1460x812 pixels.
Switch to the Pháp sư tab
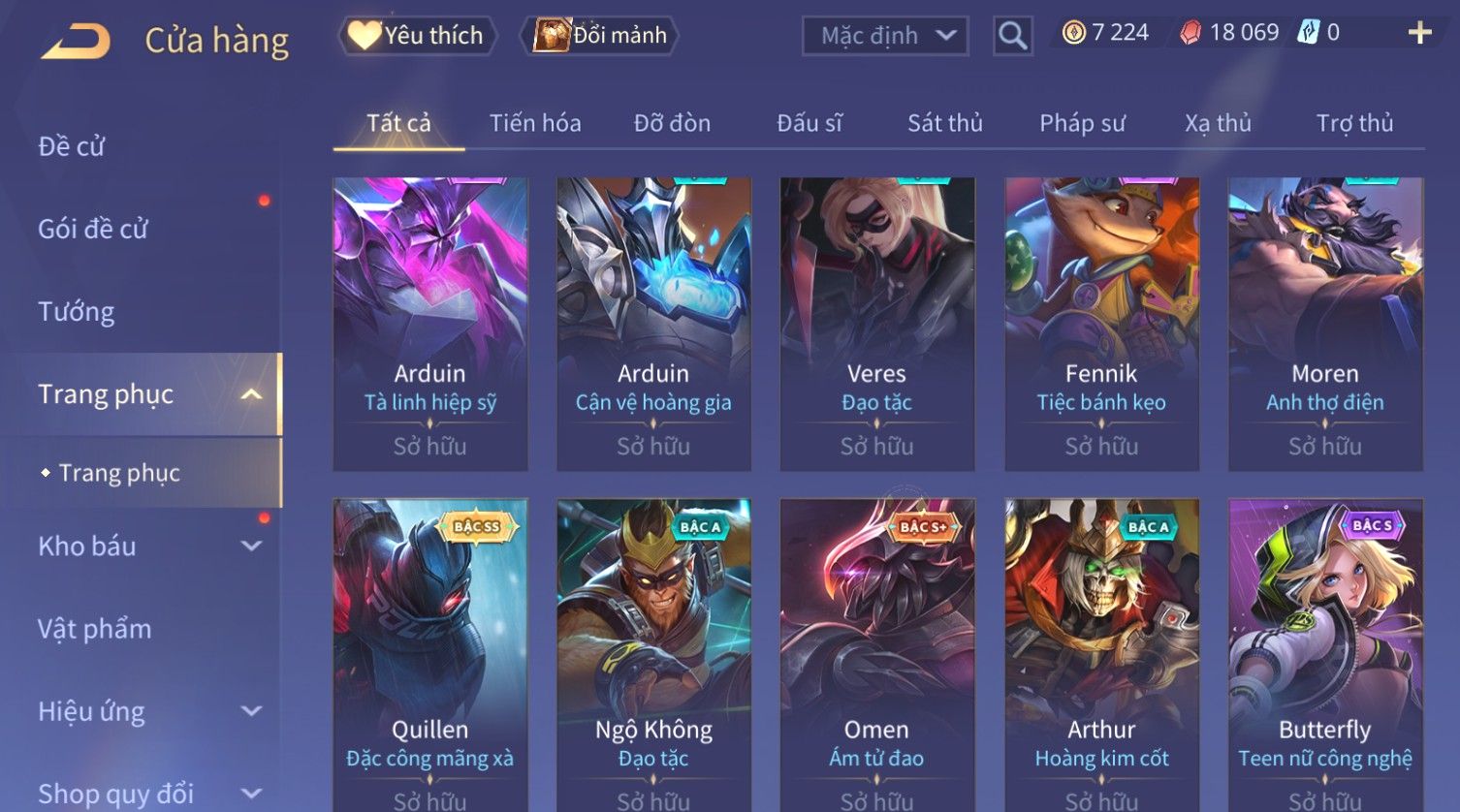click(1082, 123)
